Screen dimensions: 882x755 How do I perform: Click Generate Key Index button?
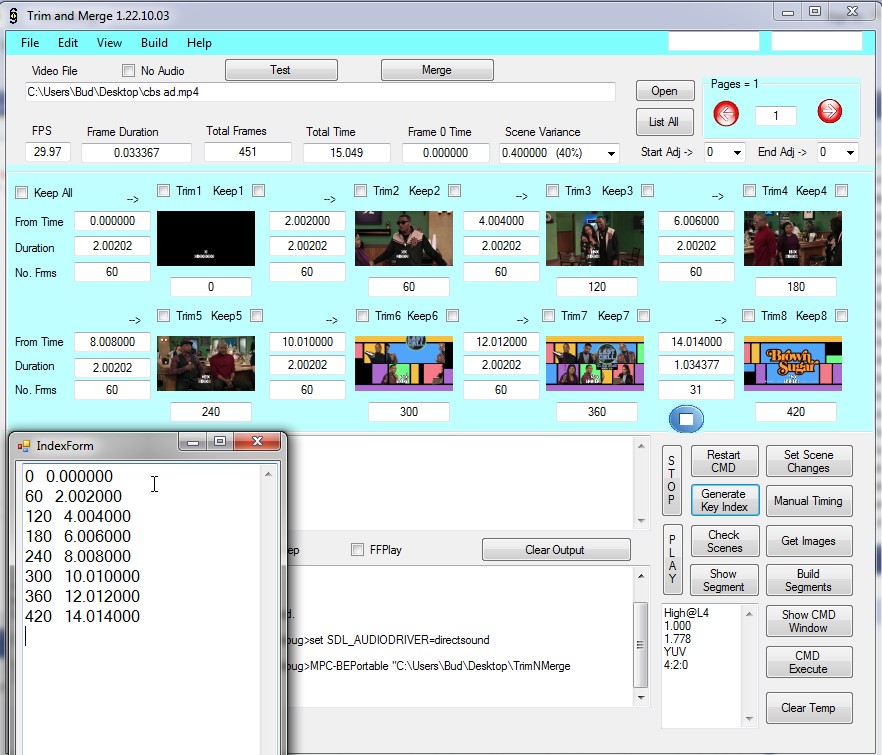[x=724, y=500]
